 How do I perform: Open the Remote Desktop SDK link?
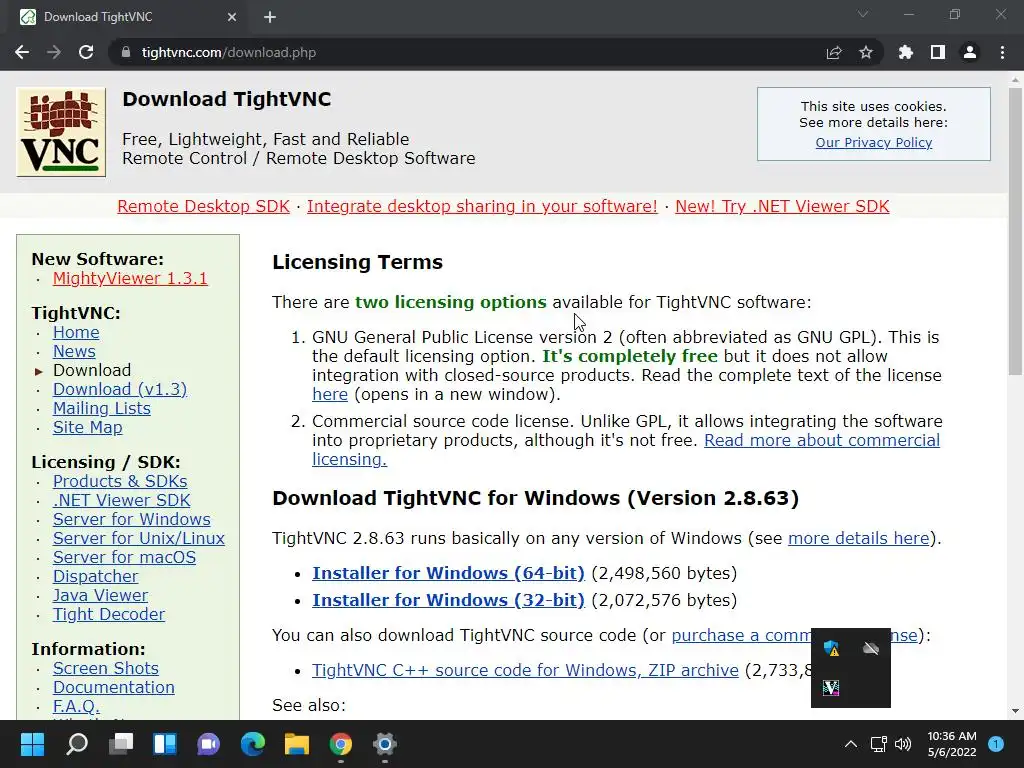203,206
